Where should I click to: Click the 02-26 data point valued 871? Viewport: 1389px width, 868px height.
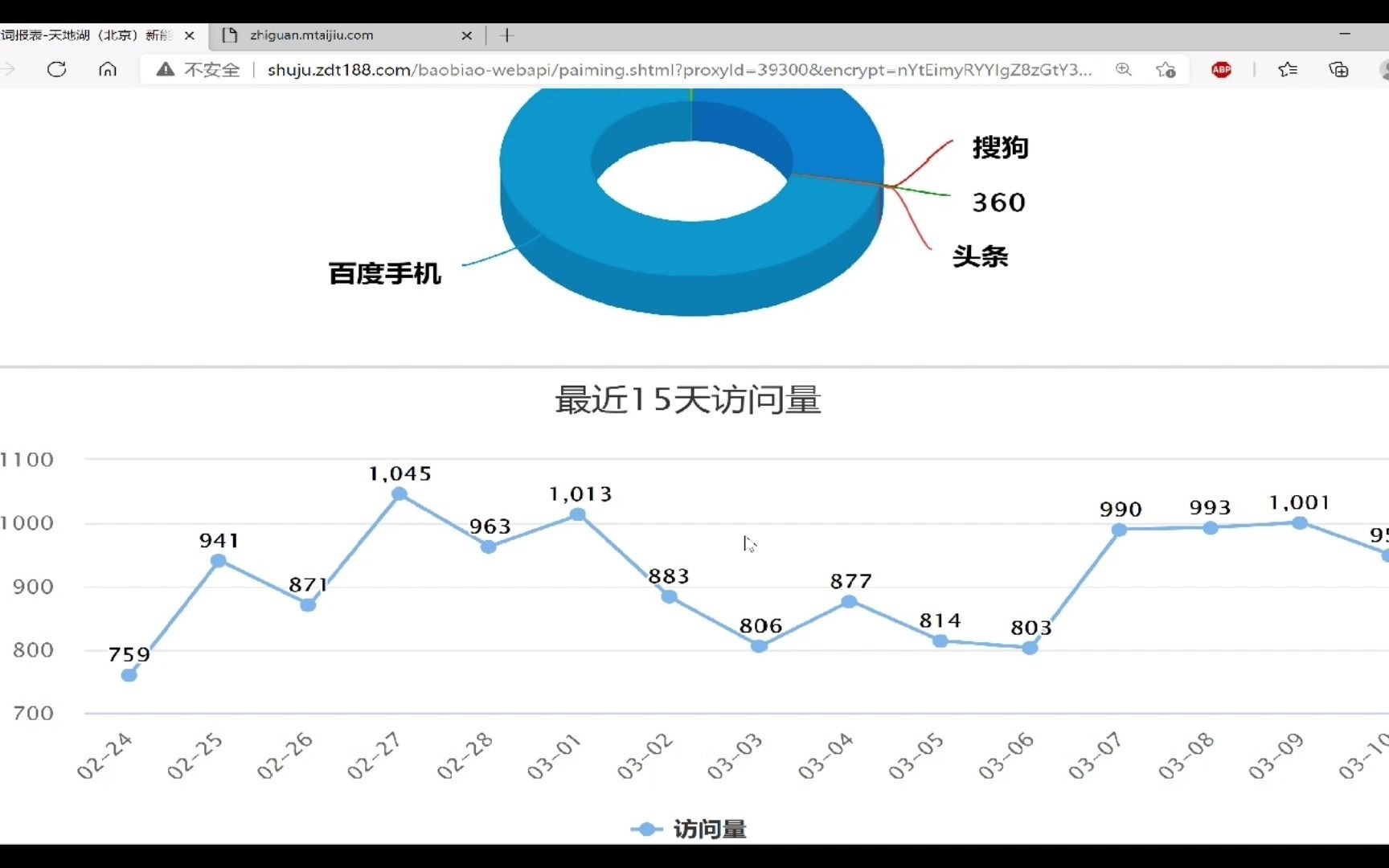[308, 604]
